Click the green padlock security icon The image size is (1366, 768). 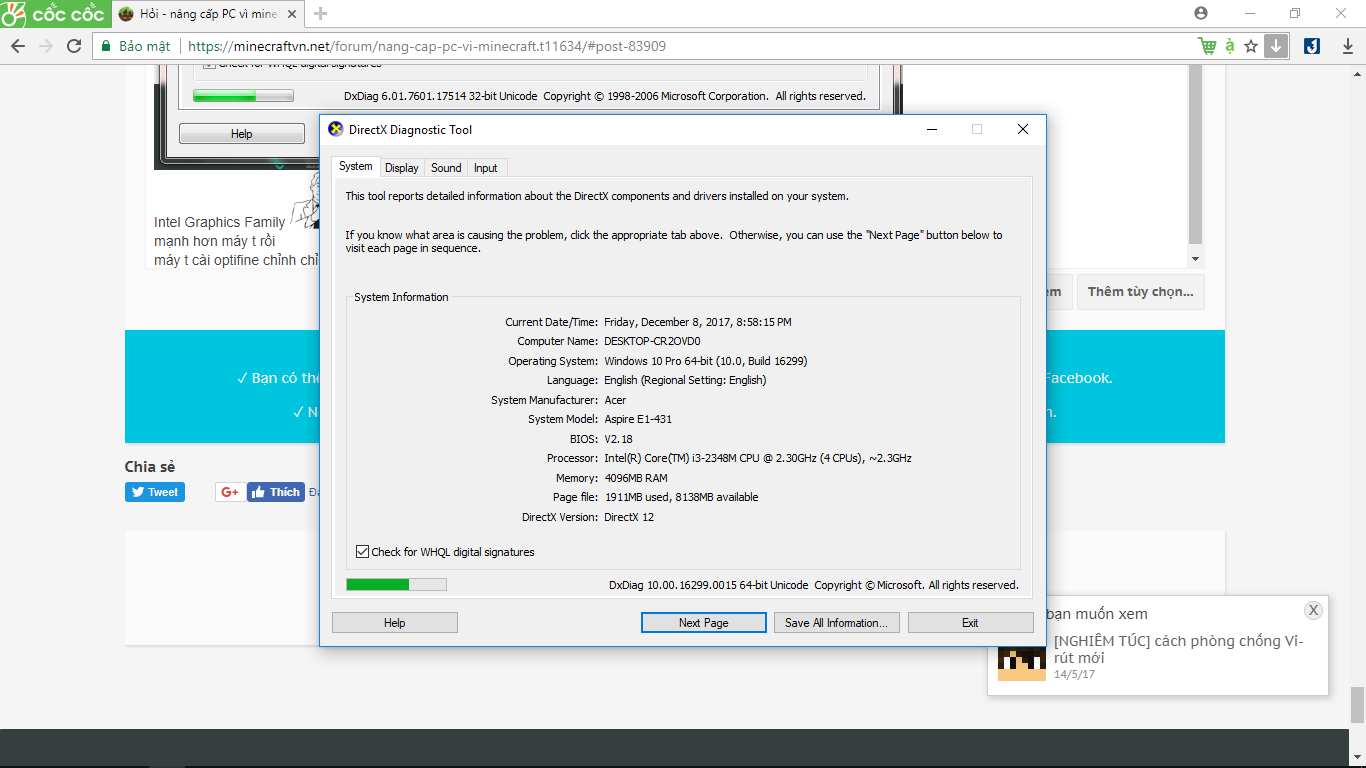(x=106, y=46)
